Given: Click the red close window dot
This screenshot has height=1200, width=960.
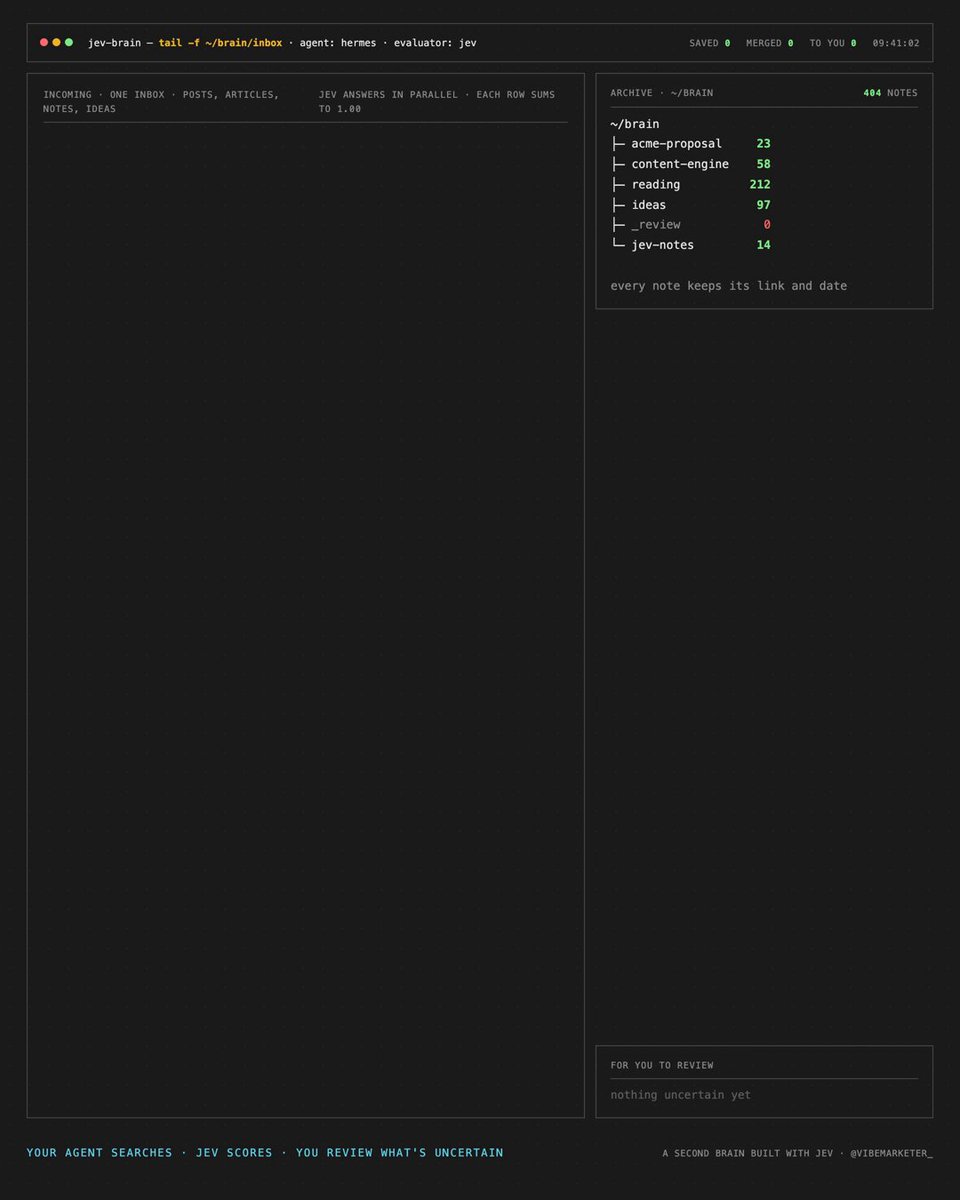Looking at the screenshot, I should [x=44, y=43].
